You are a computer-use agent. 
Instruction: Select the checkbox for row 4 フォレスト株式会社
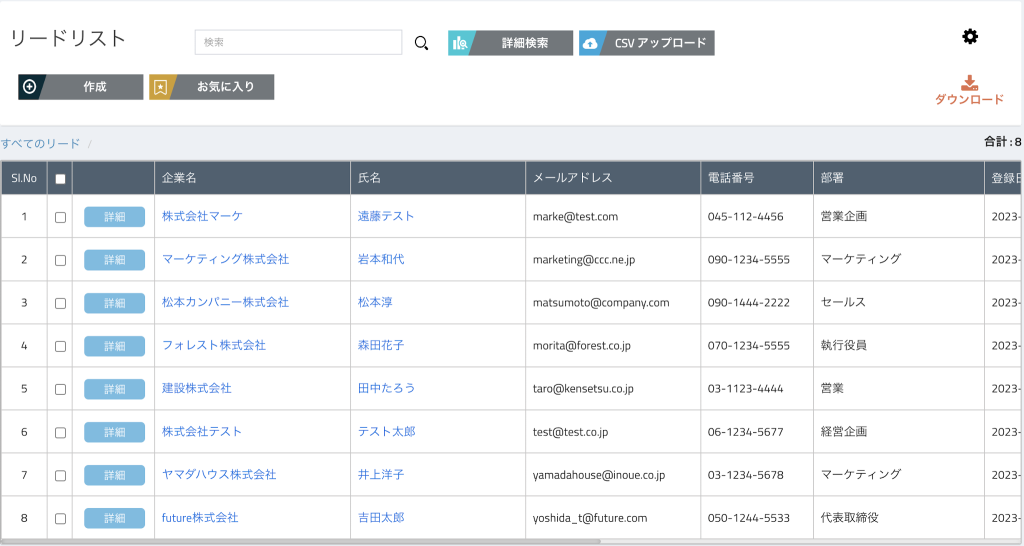point(60,346)
